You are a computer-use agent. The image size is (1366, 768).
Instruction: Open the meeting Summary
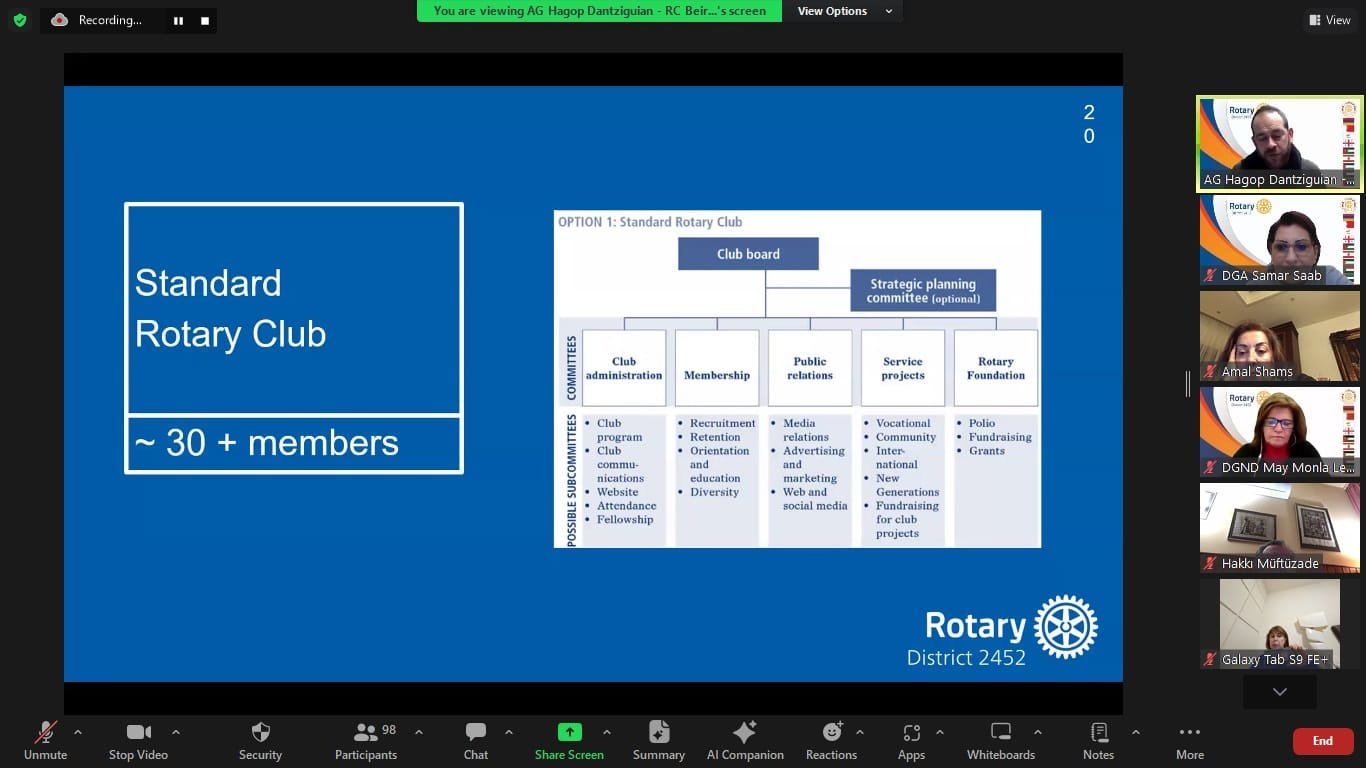click(x=658, y=740)
